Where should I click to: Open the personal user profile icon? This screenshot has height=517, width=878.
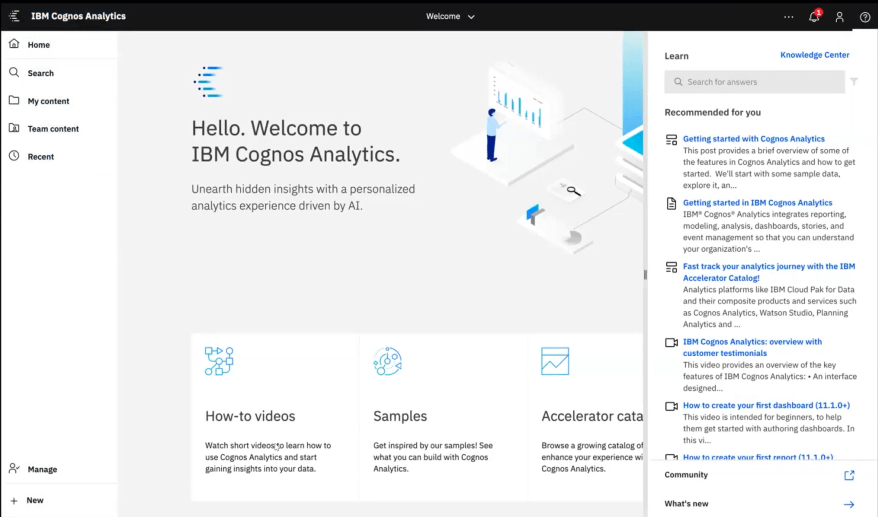click(x=840, y=17)
